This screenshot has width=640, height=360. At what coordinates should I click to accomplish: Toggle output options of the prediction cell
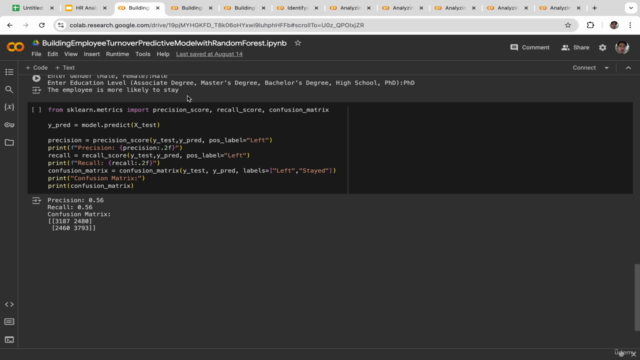tap(36, 91)
